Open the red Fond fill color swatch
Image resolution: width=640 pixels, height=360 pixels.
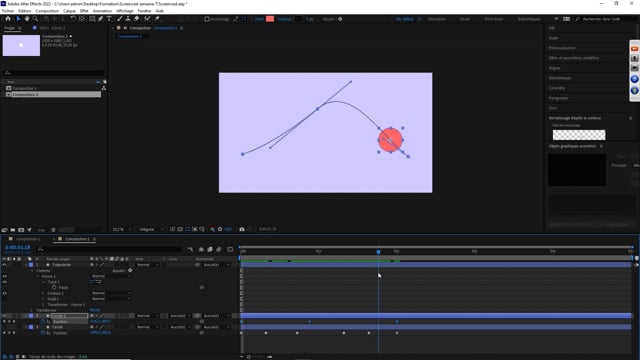tap(270, 19)
